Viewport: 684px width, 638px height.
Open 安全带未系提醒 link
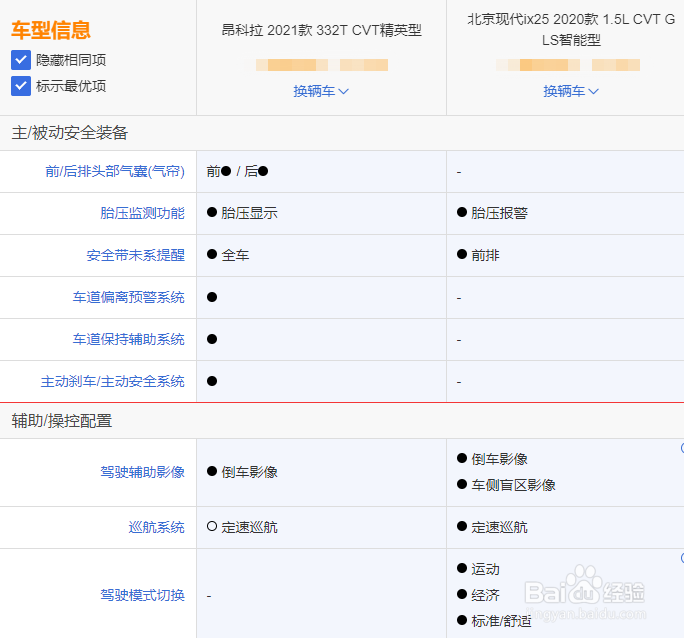(136, 255)
